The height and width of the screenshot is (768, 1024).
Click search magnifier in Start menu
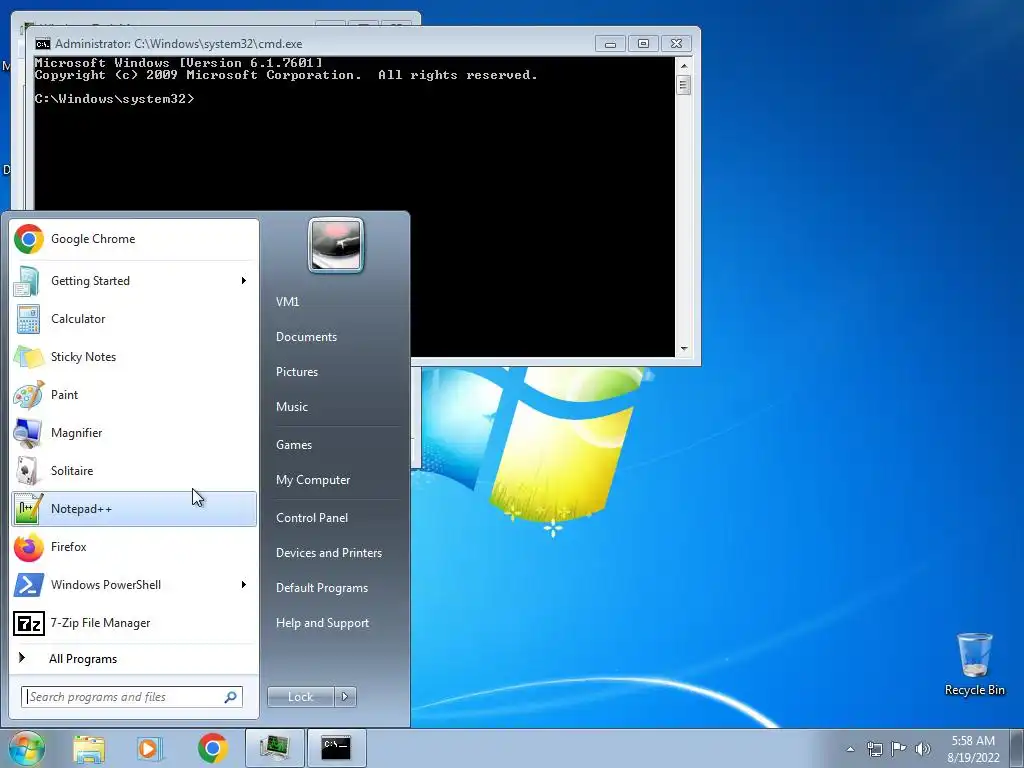coord(231,697)
